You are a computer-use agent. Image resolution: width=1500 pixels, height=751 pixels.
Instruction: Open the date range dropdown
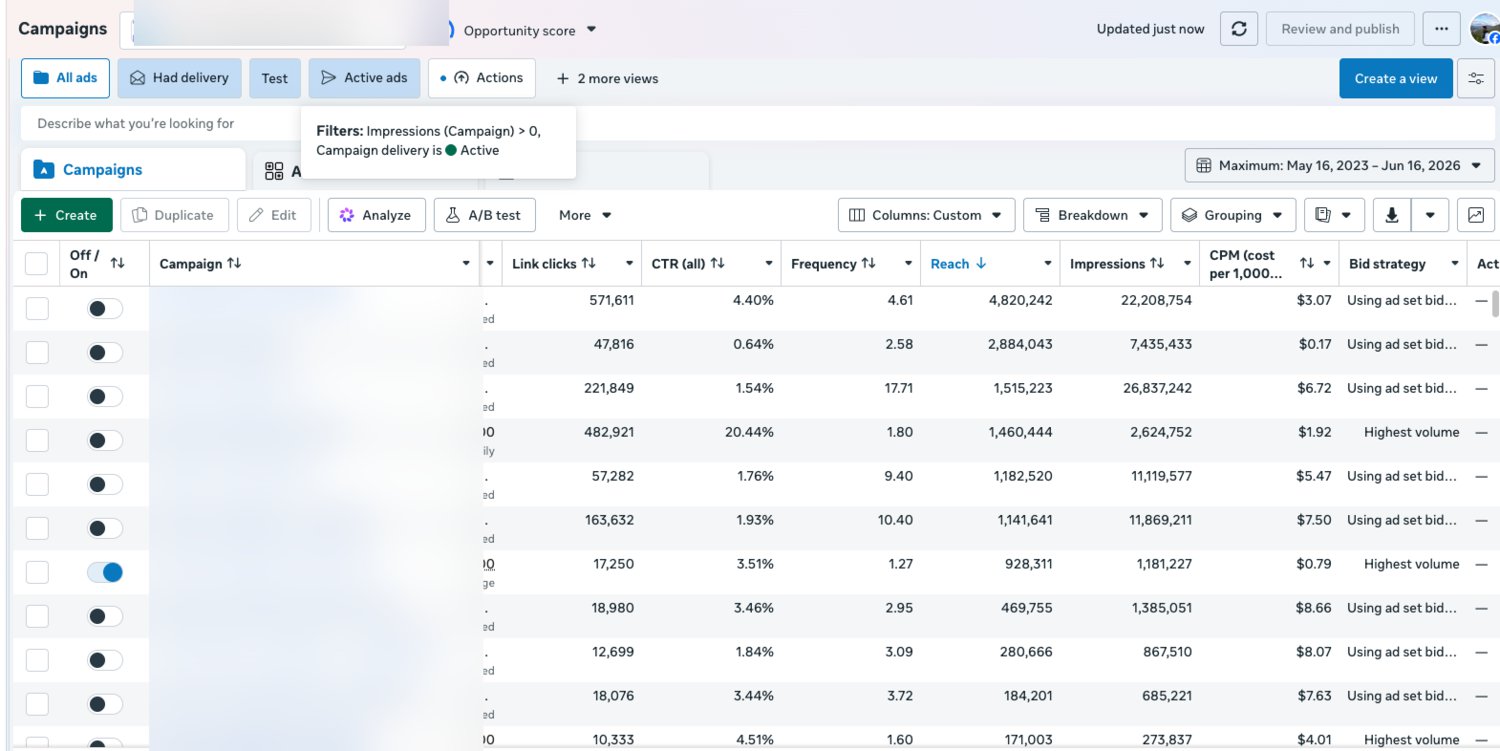(x=1340, y=166)
